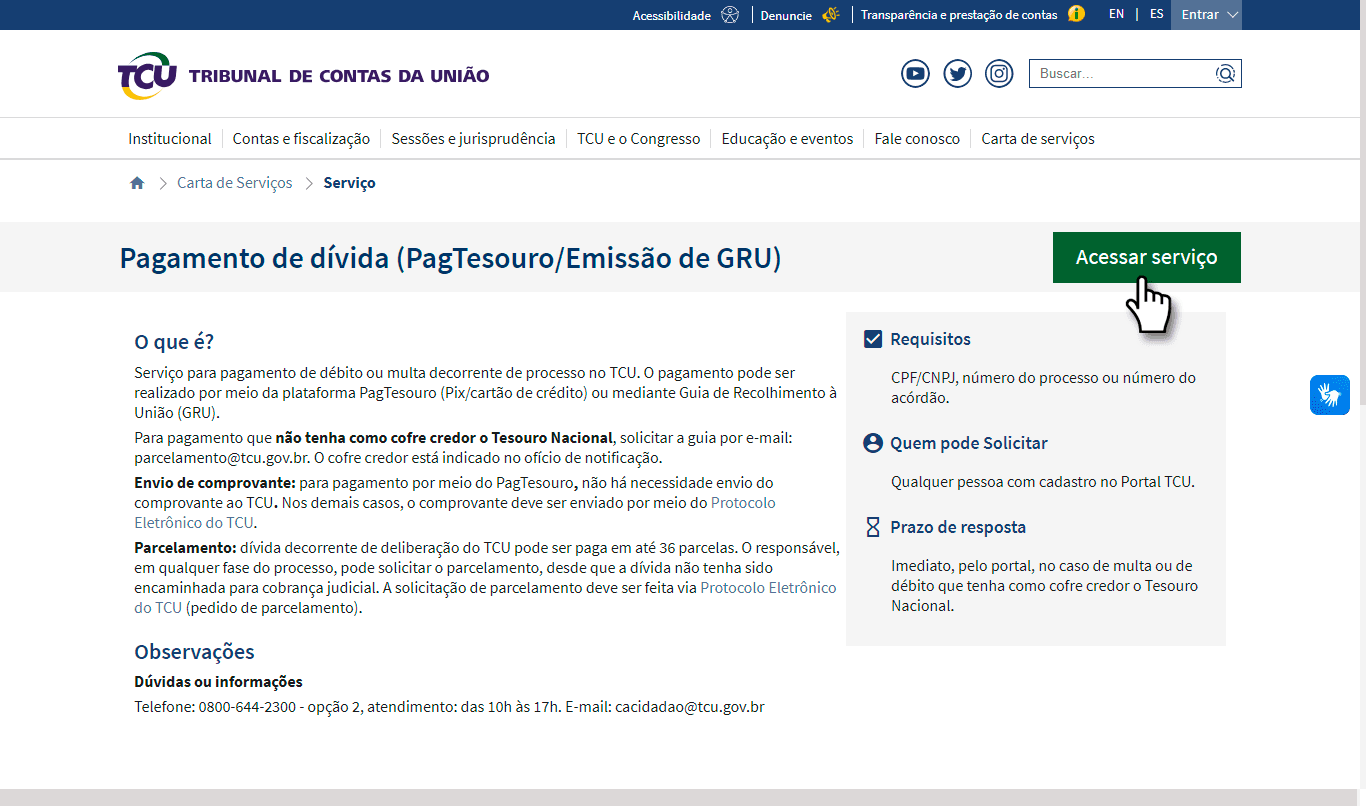Open the Contas e fiscalização menu

click(x=301, y=139)
